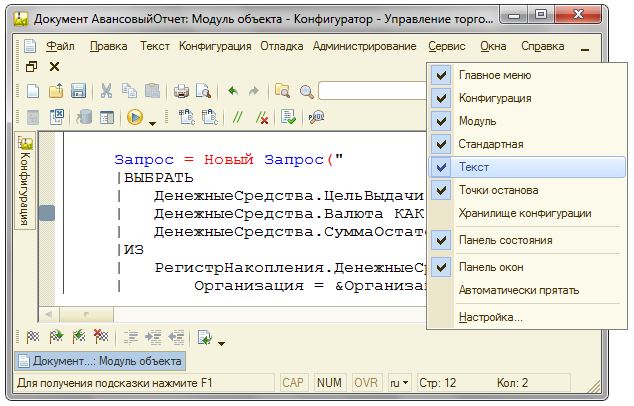Click the Undo arrow icon
The image size is (634, 406).
[232, 92]
